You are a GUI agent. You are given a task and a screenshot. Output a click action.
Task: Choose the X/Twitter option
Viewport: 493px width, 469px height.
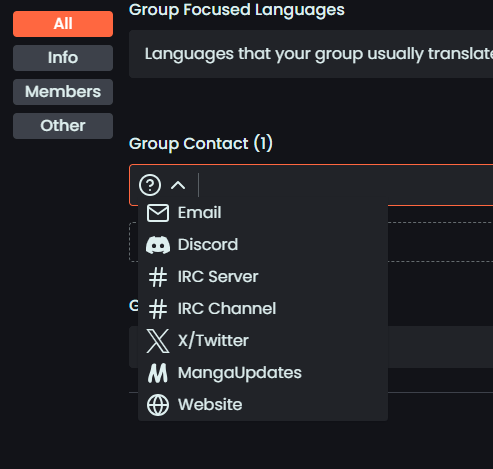point(263,341)
